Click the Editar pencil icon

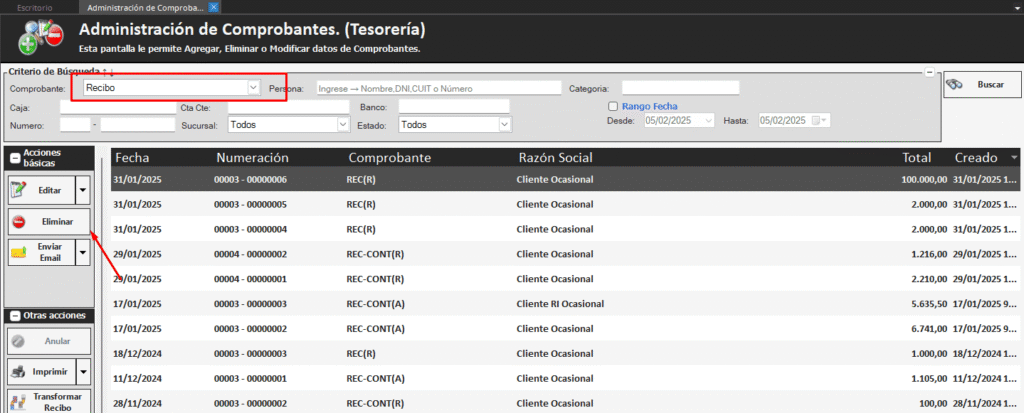tap(19, 189)
